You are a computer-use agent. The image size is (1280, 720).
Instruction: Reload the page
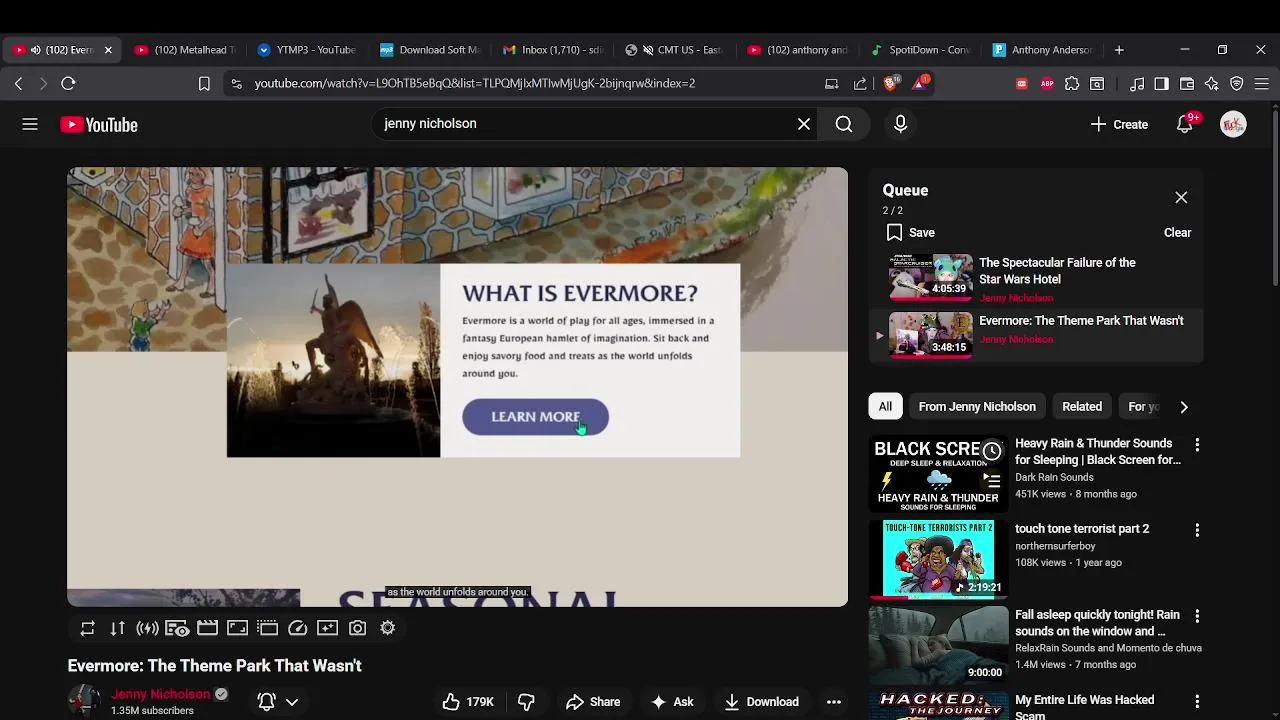coord(68,84)
